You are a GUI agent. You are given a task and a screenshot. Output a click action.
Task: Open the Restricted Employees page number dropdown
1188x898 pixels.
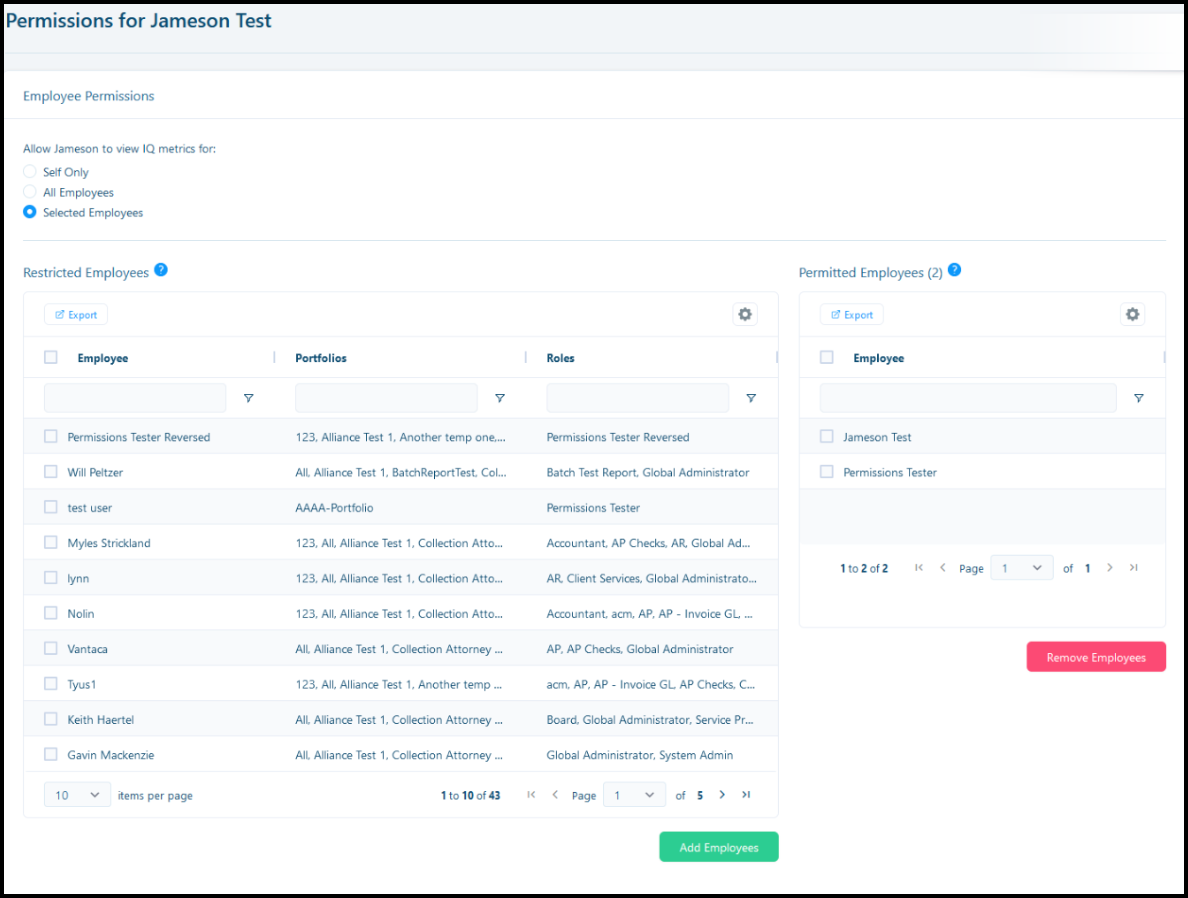pos(634,795)
